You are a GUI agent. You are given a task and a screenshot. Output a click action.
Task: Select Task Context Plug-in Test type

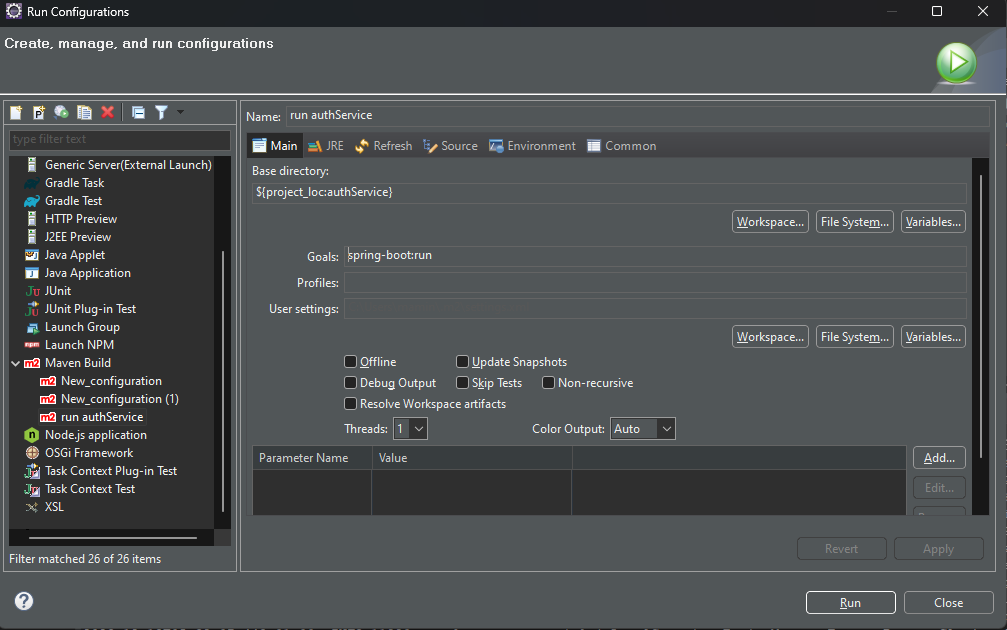click(110, 471)
